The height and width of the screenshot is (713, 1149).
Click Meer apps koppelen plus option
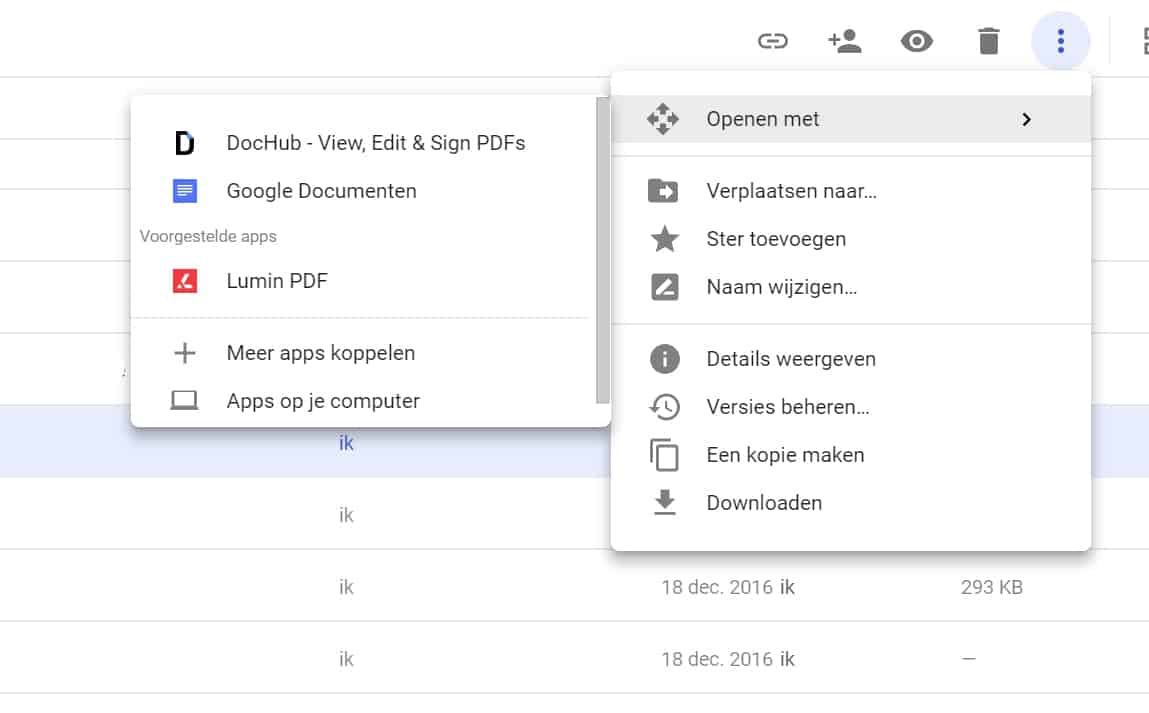point(320,353)
